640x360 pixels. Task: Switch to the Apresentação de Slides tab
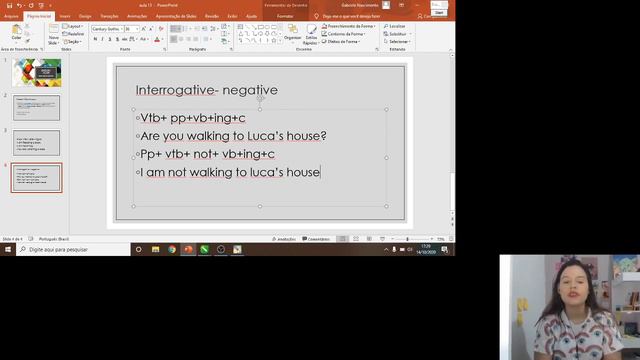pyautogui.click(x=176, y=16)
